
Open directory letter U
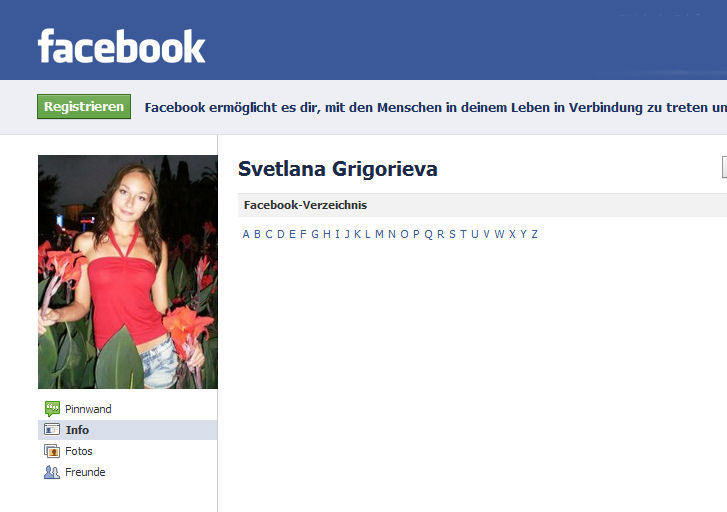click(x=475, y=234)
